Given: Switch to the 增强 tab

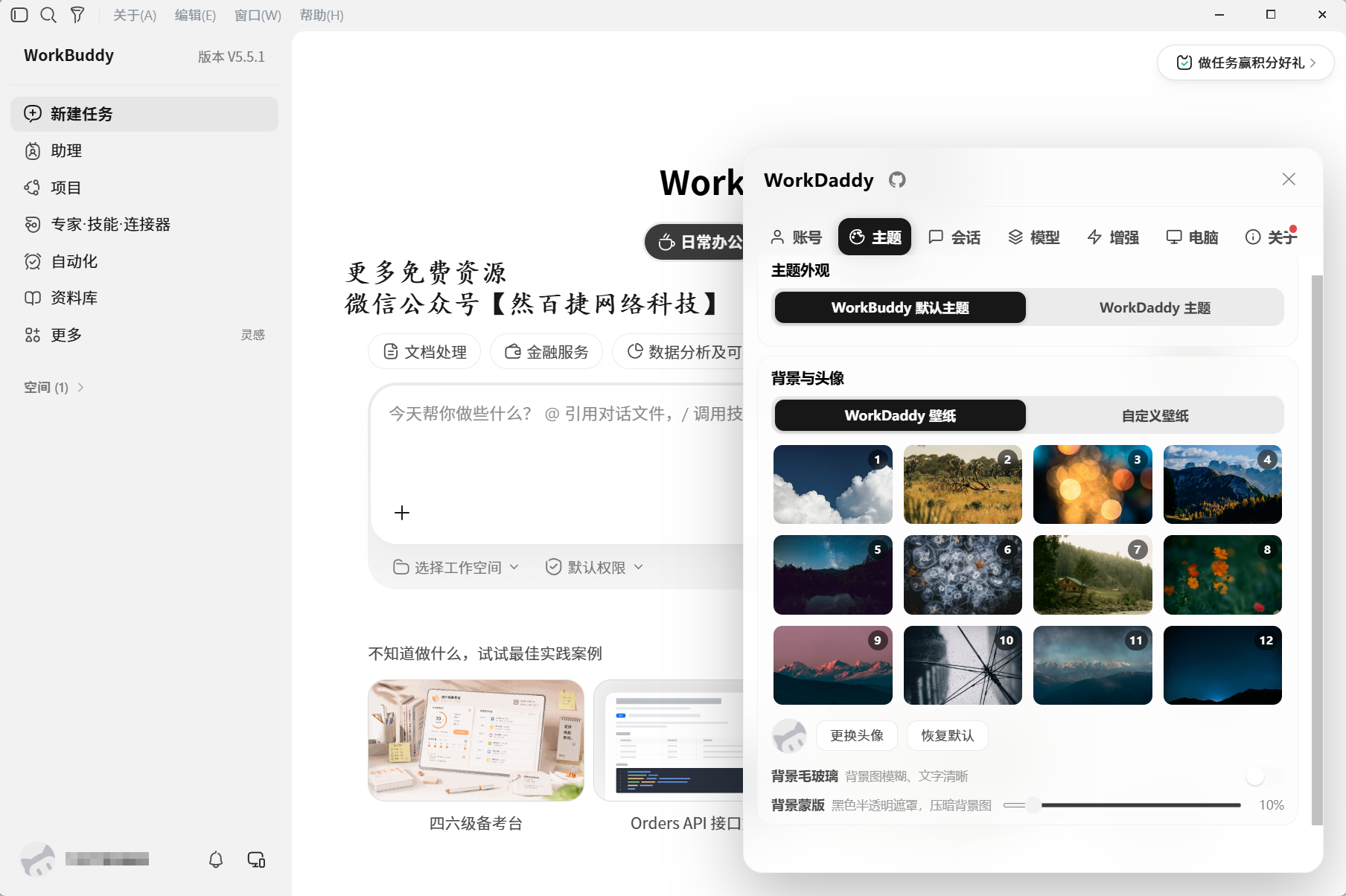Looking at the screenshot, I should point(1113,237).
